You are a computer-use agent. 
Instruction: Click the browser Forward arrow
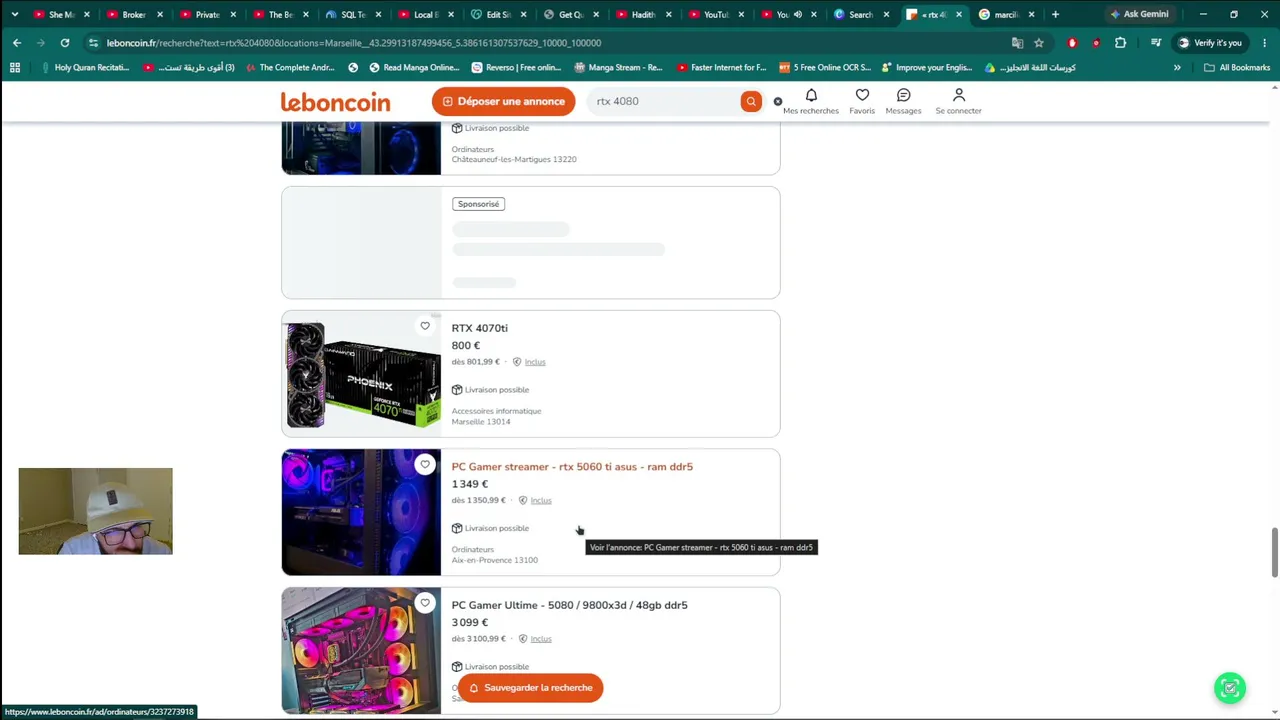pyautogui.click(x=41, y=43)
